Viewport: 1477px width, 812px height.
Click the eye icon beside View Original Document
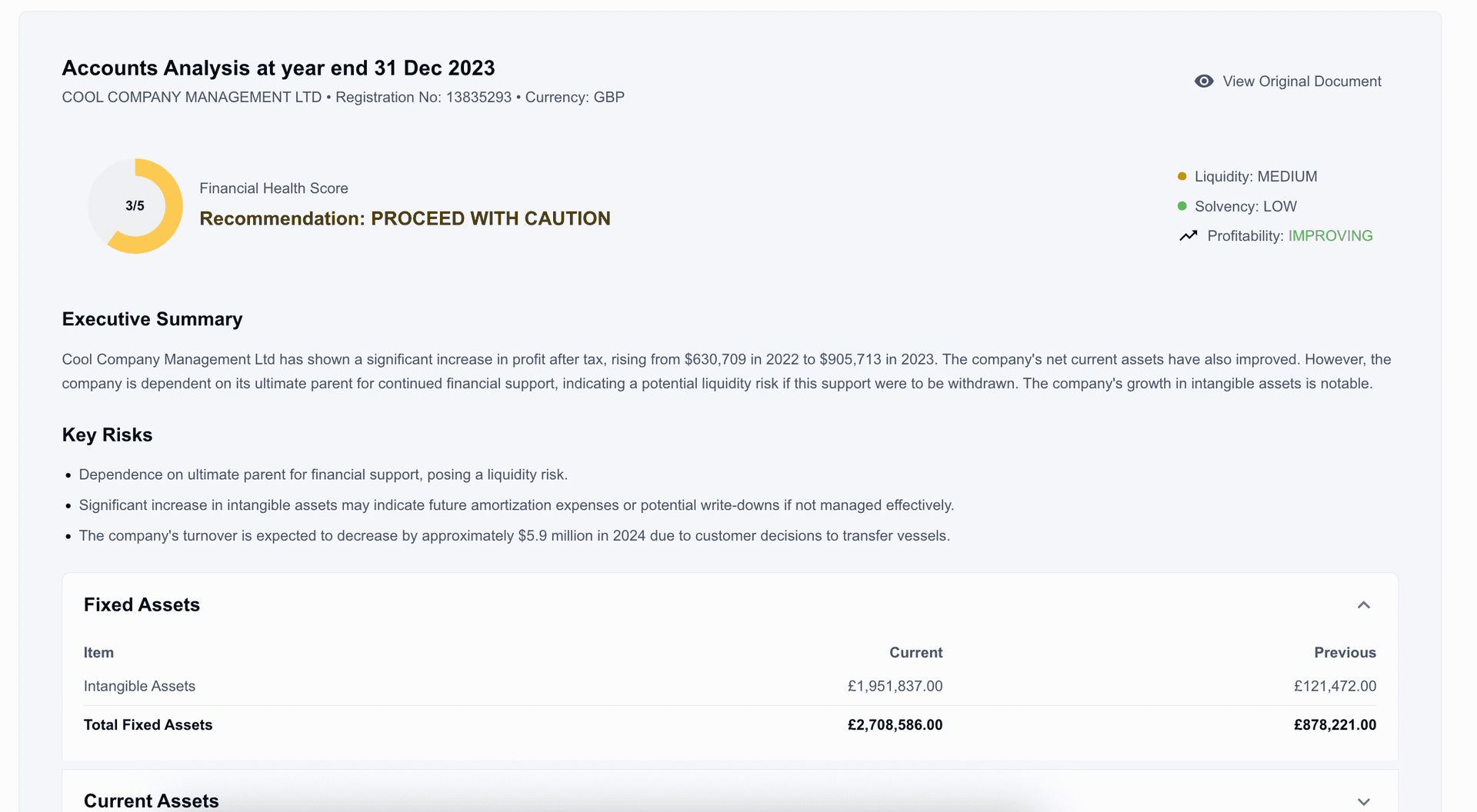pos(1204,82)
